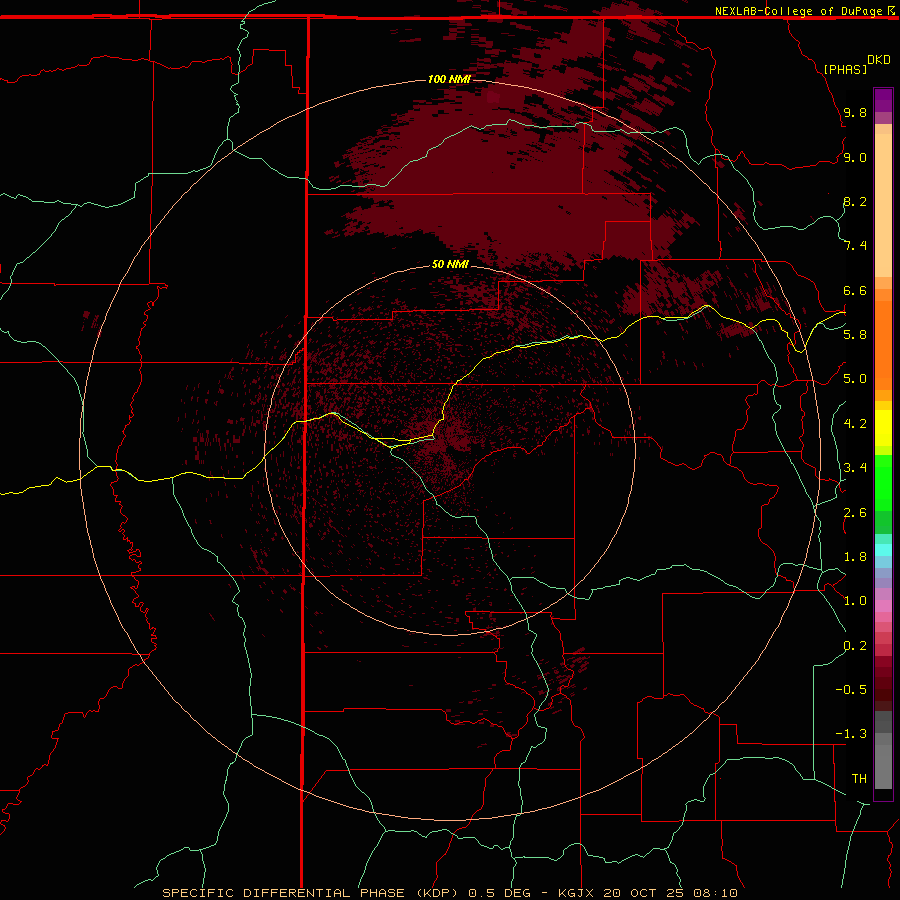This screenshot has width=900, height=900.
Task: Click the [PHAS] units label
Action: click(845, 69)
